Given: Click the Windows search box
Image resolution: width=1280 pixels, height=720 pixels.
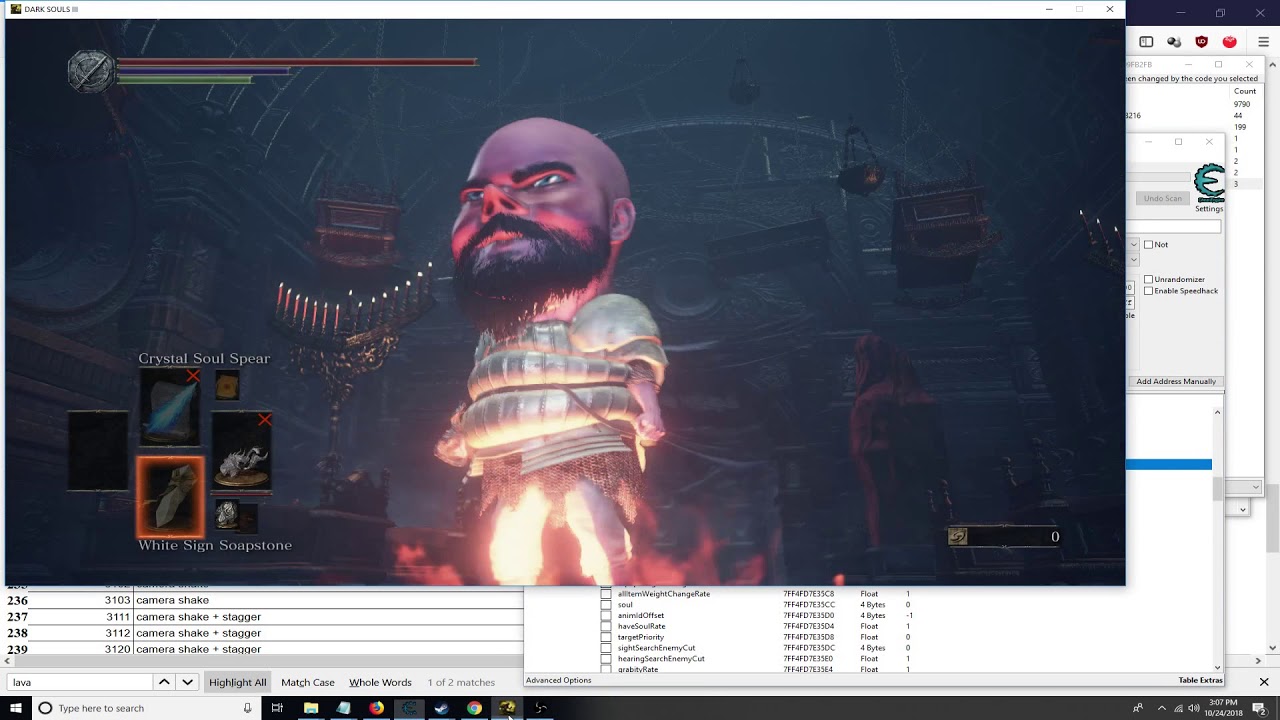Looking at the screenshot, I should 147,708.
